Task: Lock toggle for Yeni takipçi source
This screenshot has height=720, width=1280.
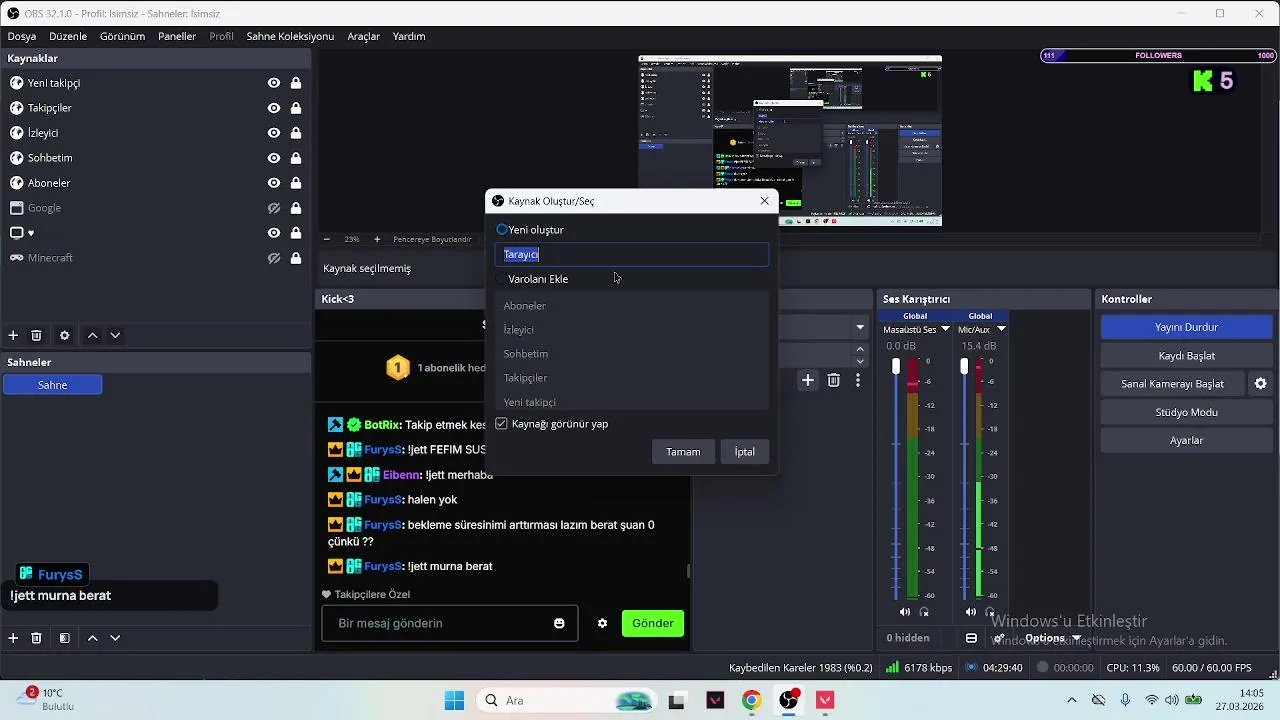Action: point(296,83)
